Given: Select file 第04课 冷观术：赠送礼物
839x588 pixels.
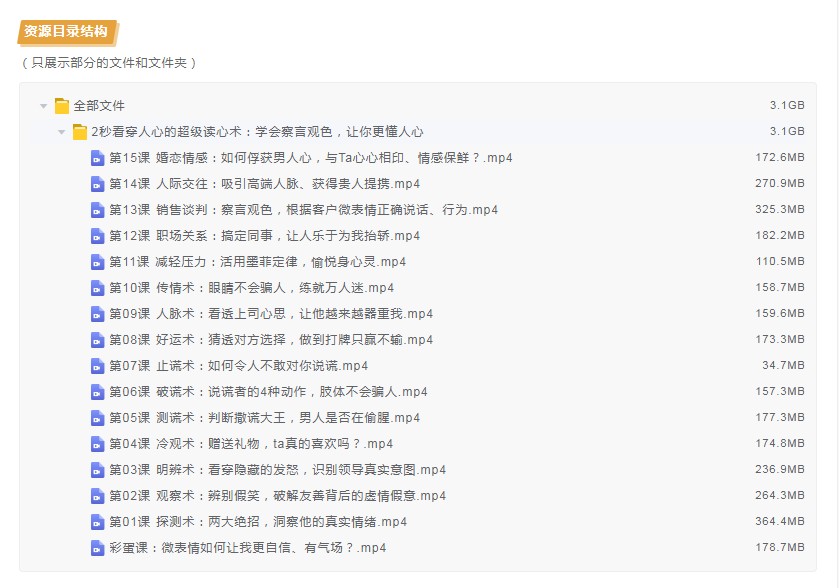Looking at the screenshot, I should [x=251, y=444].
